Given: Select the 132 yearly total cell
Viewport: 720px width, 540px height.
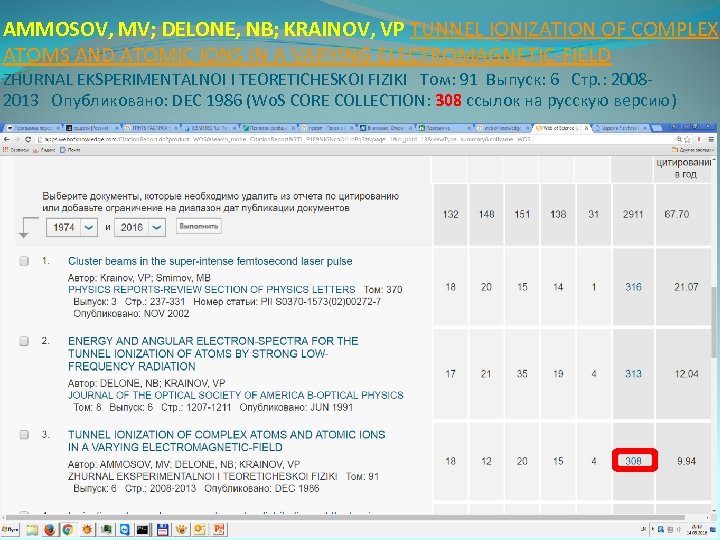Looking at the screenshot, I should point(450,214).
